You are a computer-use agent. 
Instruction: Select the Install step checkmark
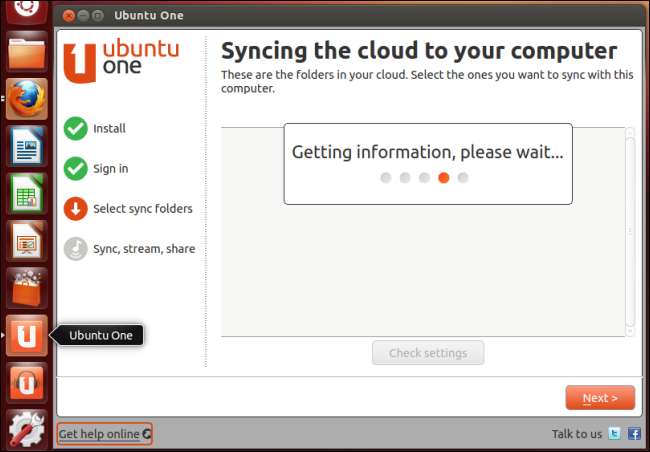[x=75, y=129]
